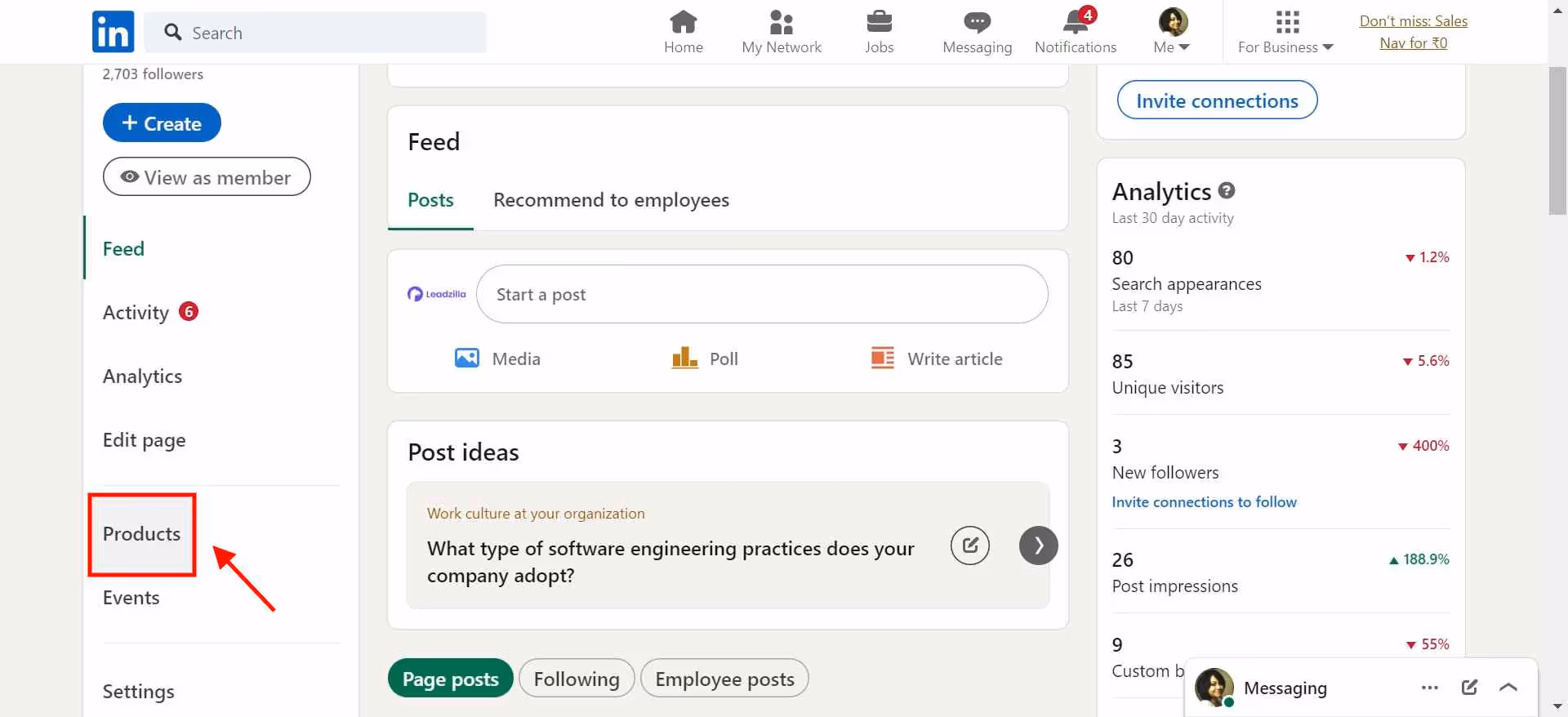Select the Following filter

577,679
